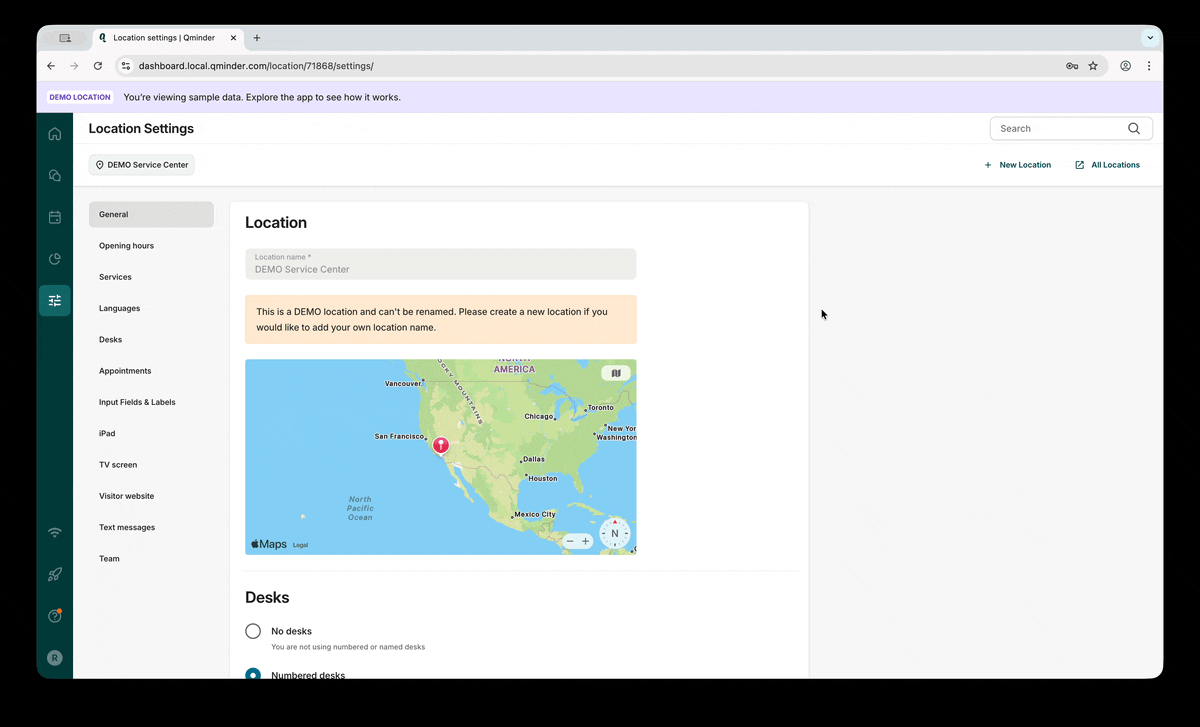1200x727 pixels.
Task: Click the New Location button
Action: pyautogui.click(x=1017, y=165)
